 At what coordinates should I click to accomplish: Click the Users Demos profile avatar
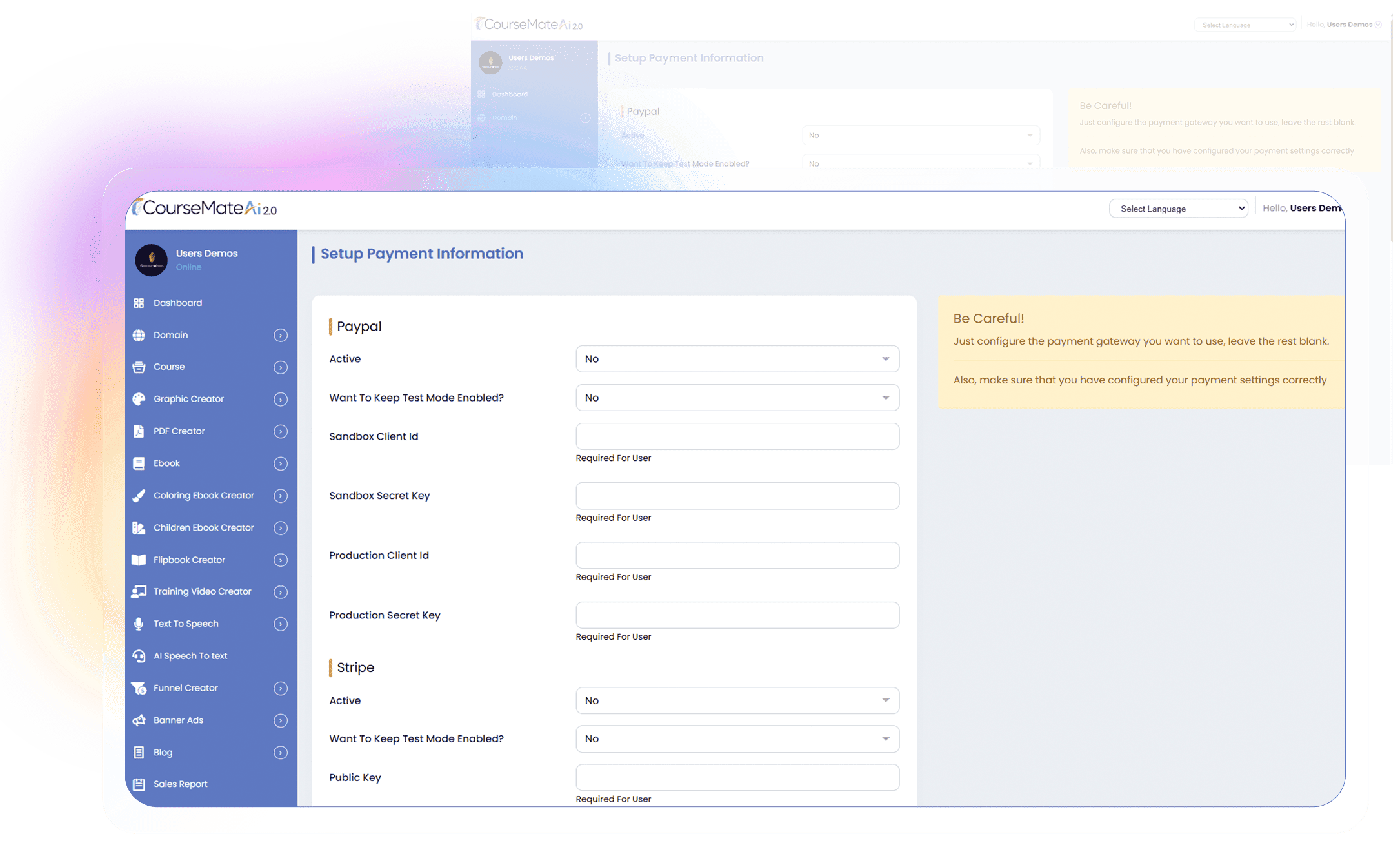click(151, 260)
